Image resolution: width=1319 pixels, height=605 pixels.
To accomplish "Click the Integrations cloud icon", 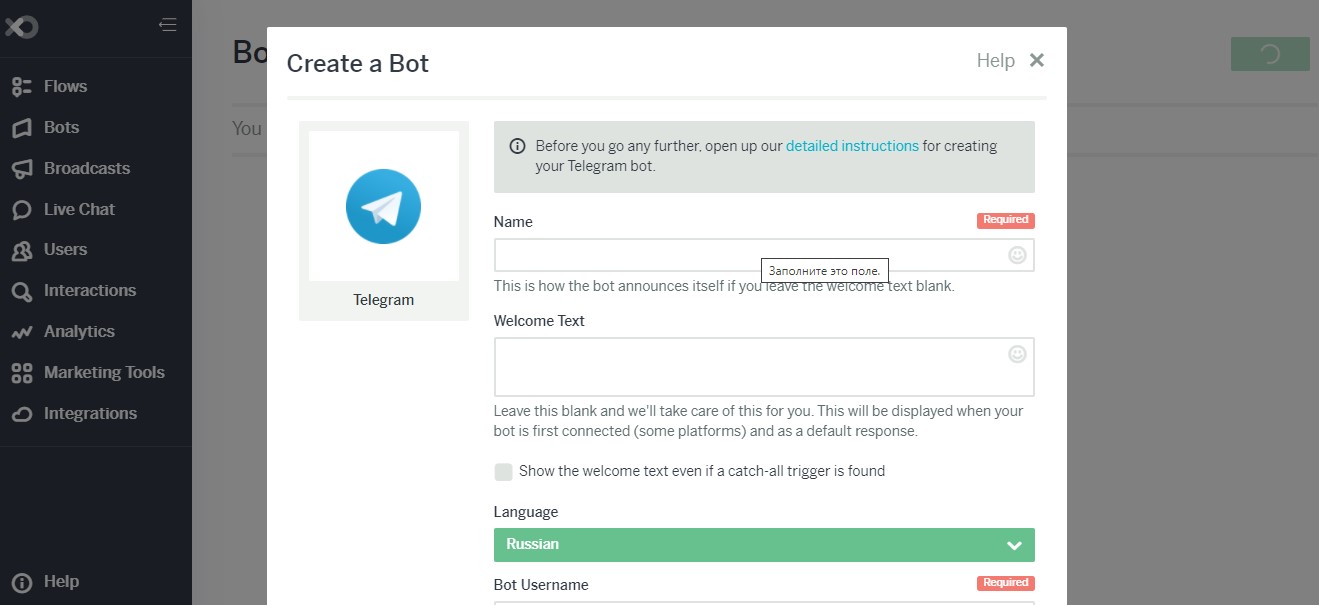I will click(x=22, y=414).
